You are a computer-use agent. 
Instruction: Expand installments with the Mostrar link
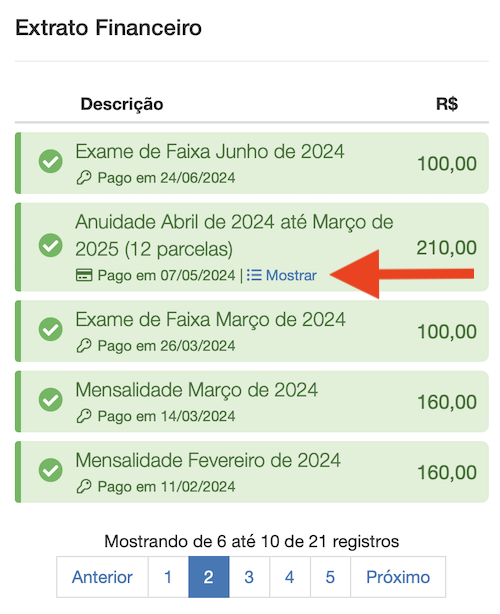(x=291, y=275)
